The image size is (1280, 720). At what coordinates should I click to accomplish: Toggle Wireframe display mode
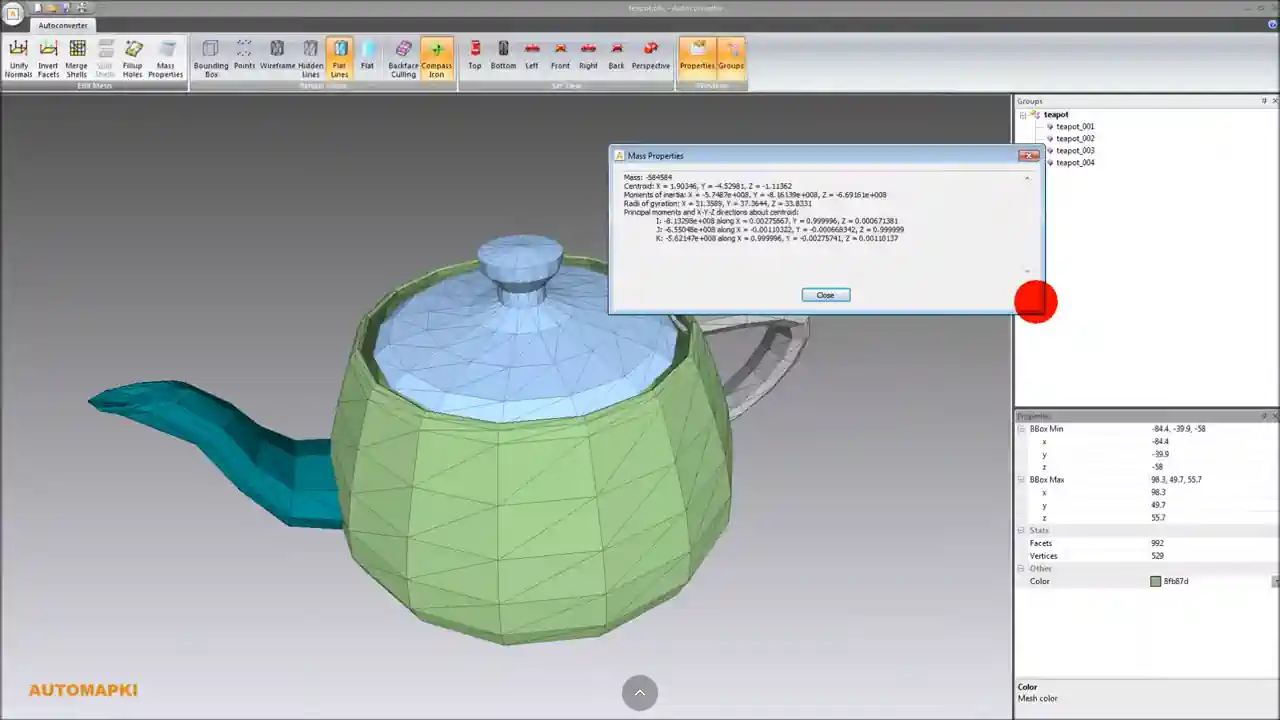click(277, 57)
